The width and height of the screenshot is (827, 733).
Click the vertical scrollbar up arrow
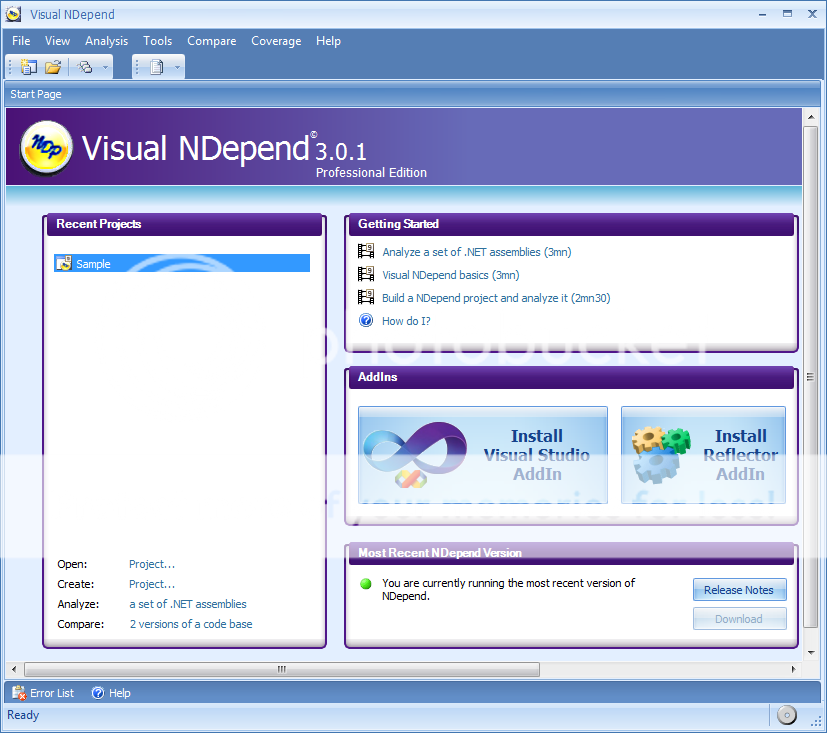[x=811, y=117]
